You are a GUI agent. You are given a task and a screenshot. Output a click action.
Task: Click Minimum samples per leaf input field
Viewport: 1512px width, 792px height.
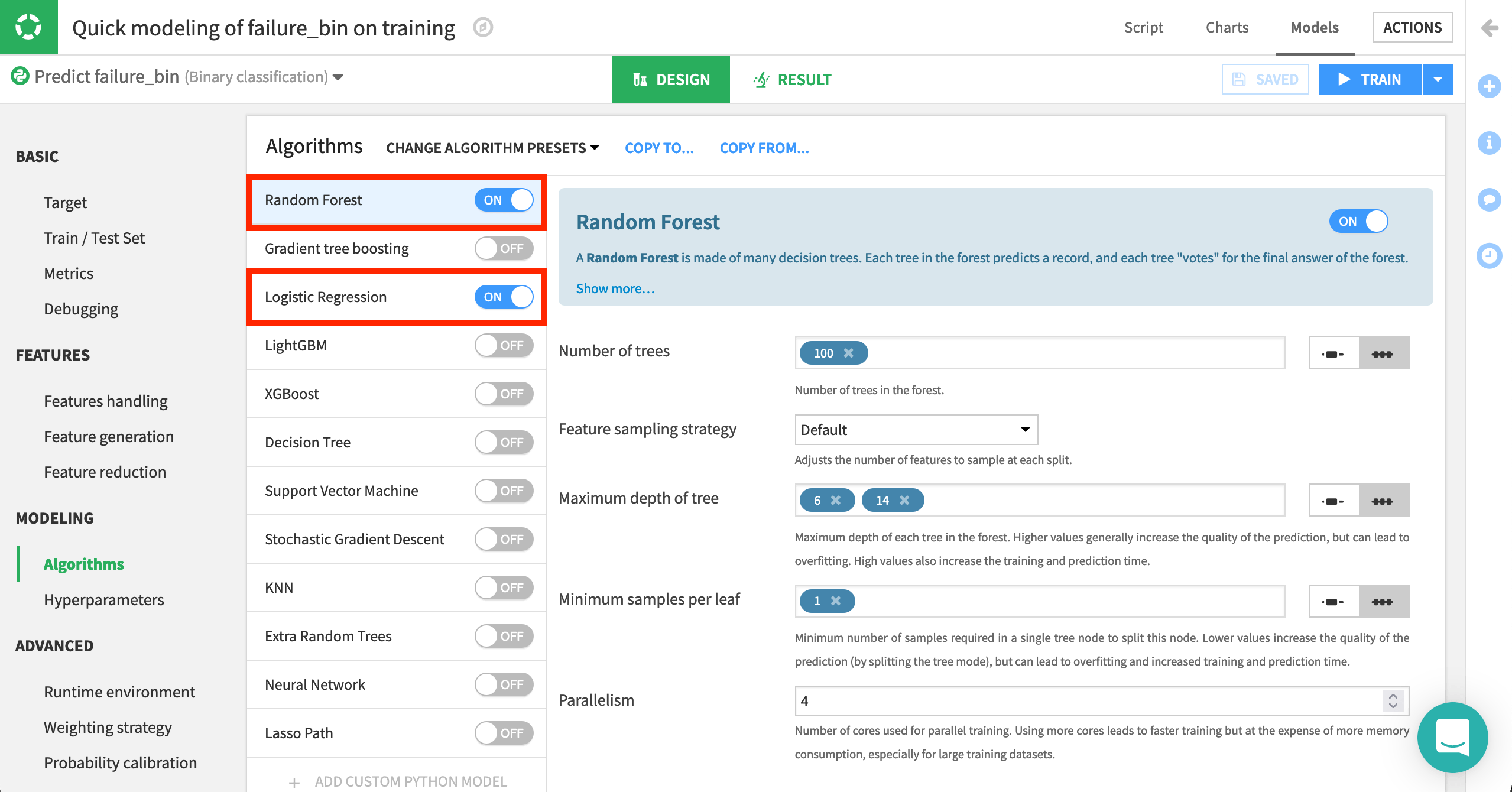coord(1040,601)
